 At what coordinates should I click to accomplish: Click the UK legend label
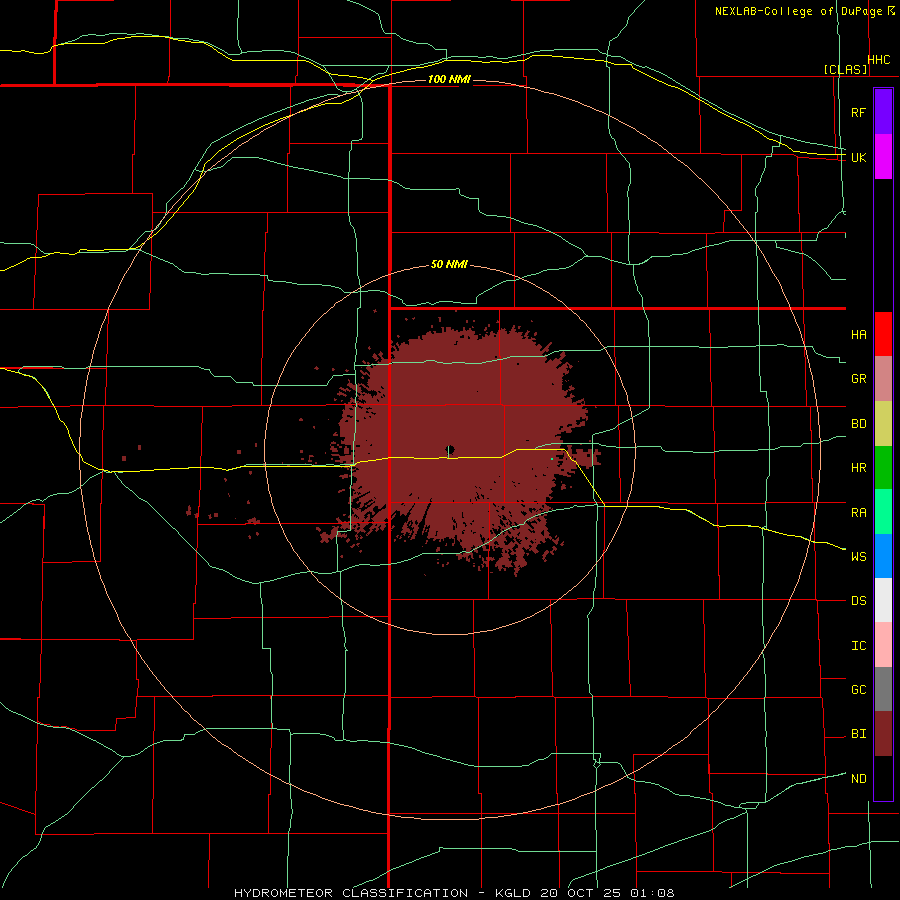click(858, 157)
